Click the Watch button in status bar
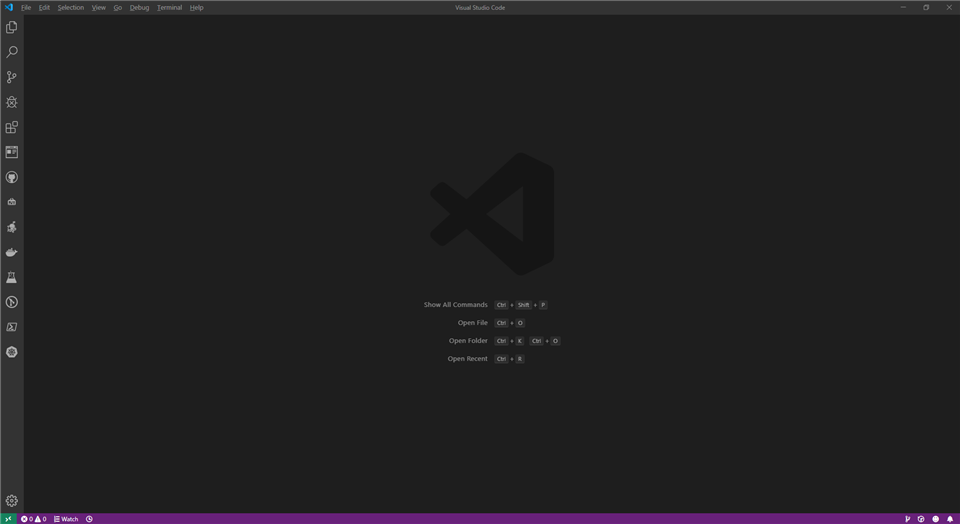 click(x=66, y=519)
